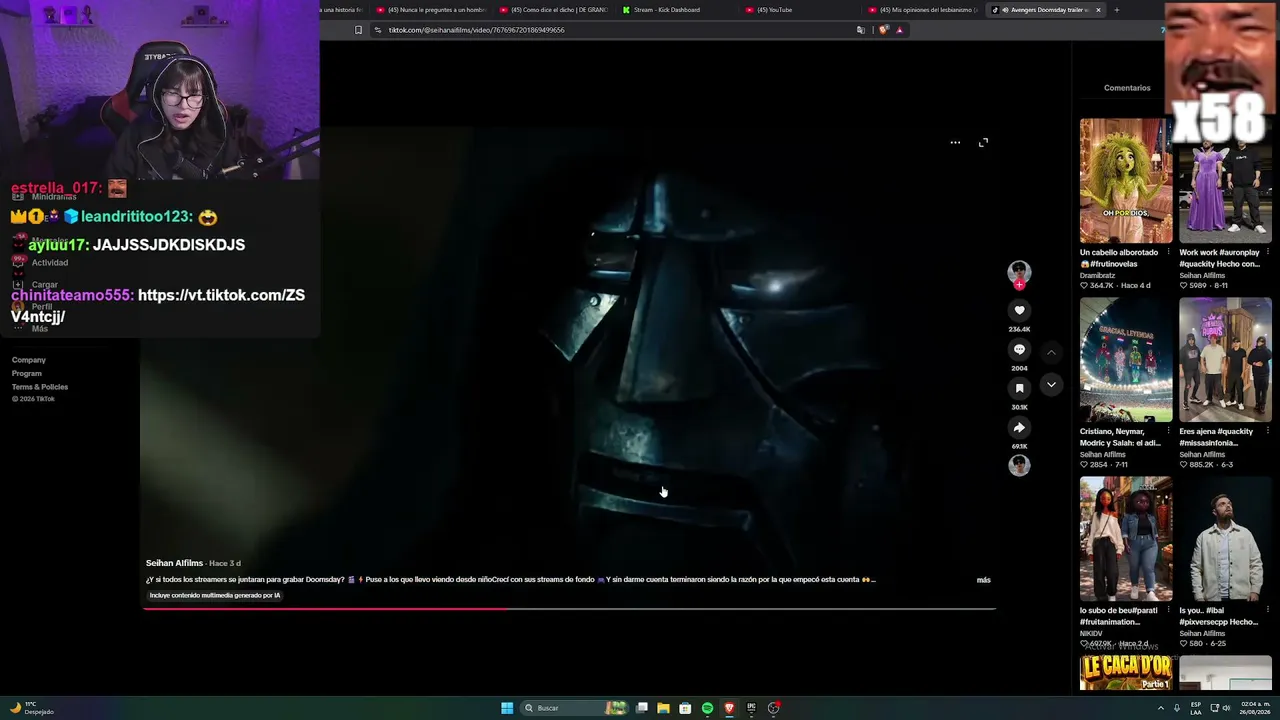Click Dramibratz channel name under thumbnail
Viewport: 1280px width, 720px height.
(x=1097, y=275)
